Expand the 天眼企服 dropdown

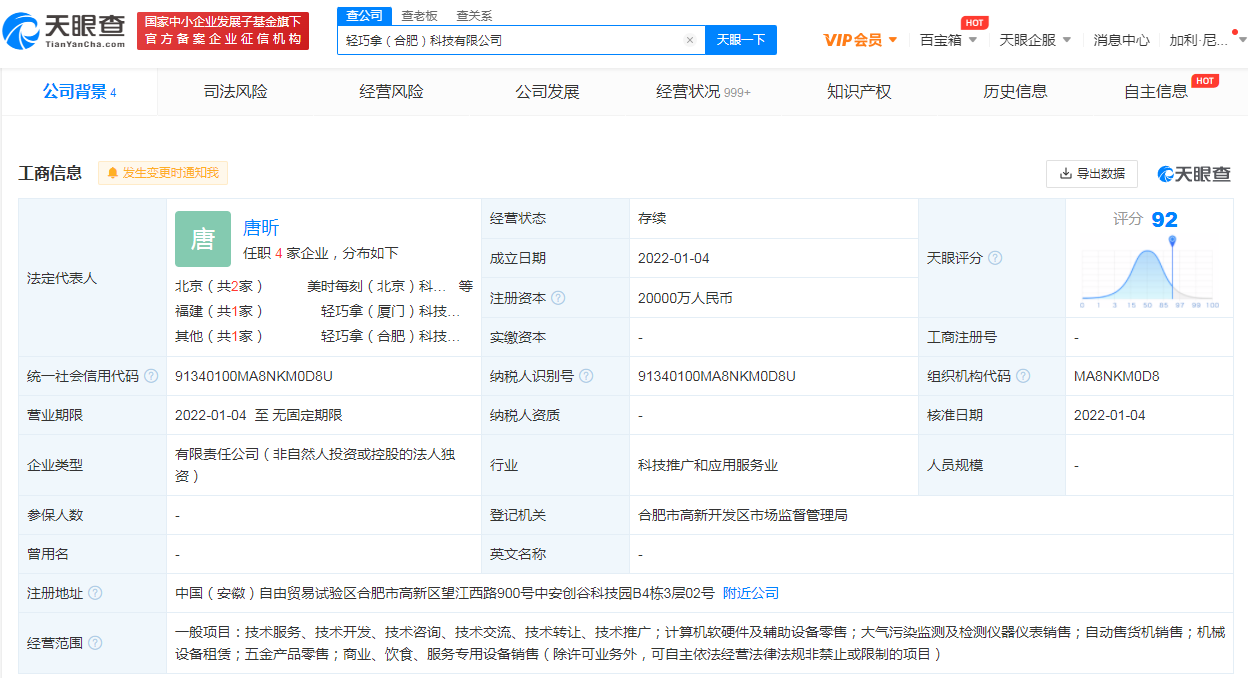pyautogui.click(x=1035, y=40)
